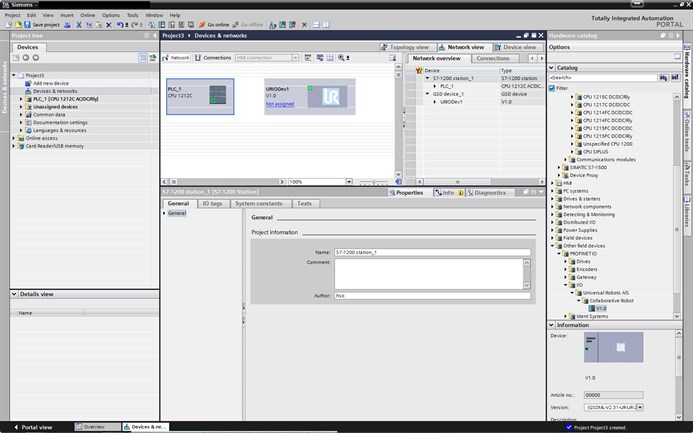Open the Tools menu

point(132,15)
